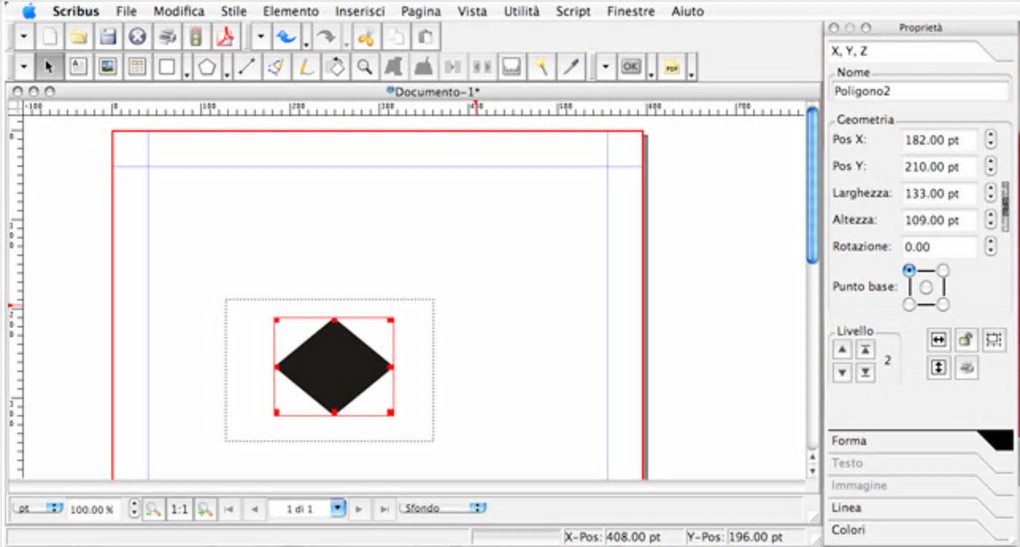The height and width of the screenshot is (547, 1020).
Task: Open the Inserisci menu
Action: tap(359, 12)
